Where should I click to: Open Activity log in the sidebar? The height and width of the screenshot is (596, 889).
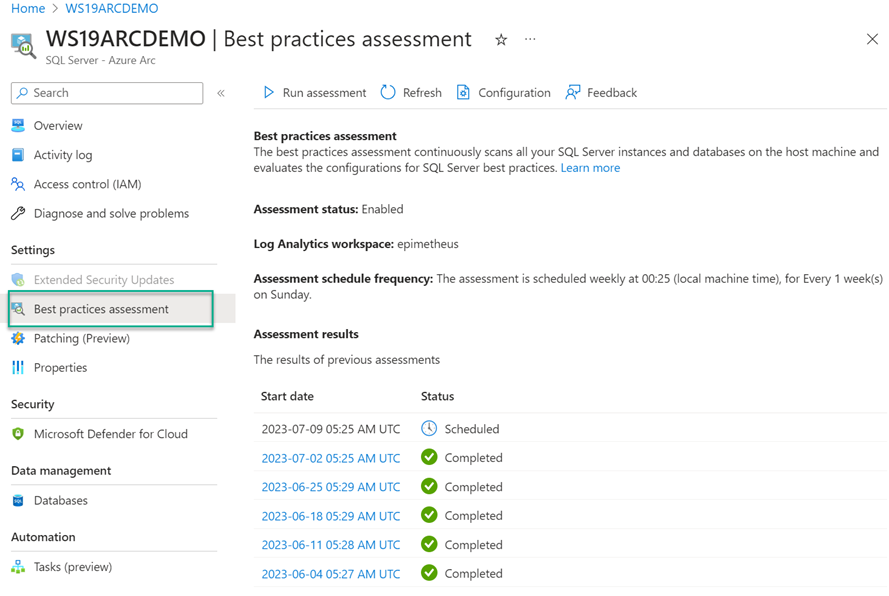tap(62, 155)
